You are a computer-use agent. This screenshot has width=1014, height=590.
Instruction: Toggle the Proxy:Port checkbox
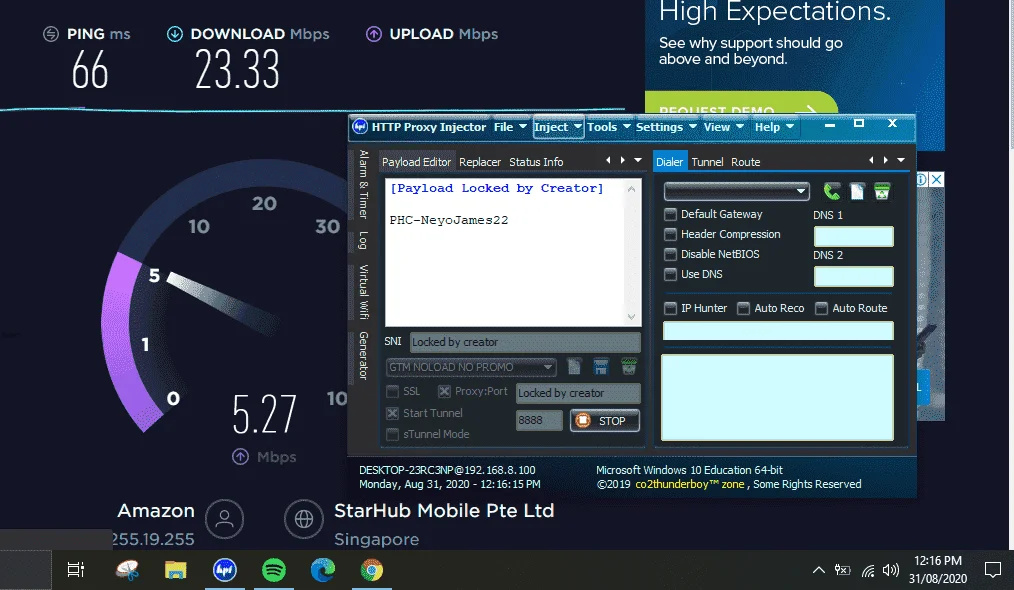pos(444,391)
